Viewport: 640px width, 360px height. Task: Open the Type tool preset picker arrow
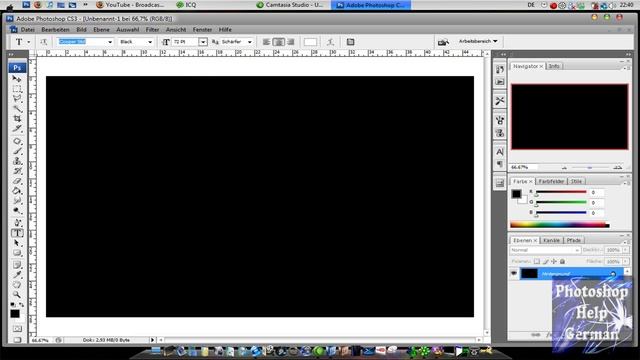(29, 42)
